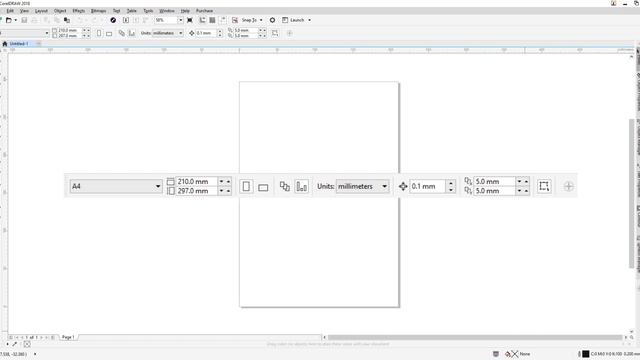The height and width of the screenshot is (360, 640).
Task: Open the Object menu
Action: [x=60, y=11]
